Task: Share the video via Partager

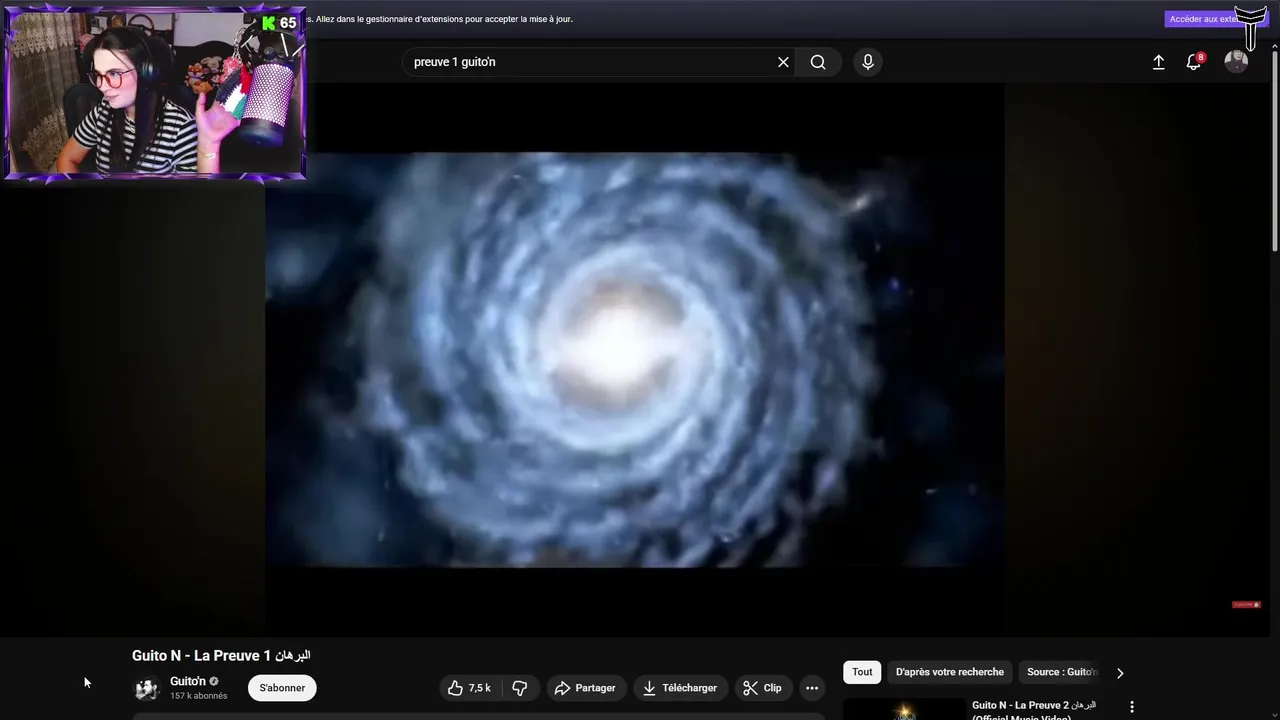Action: (586, 688)
